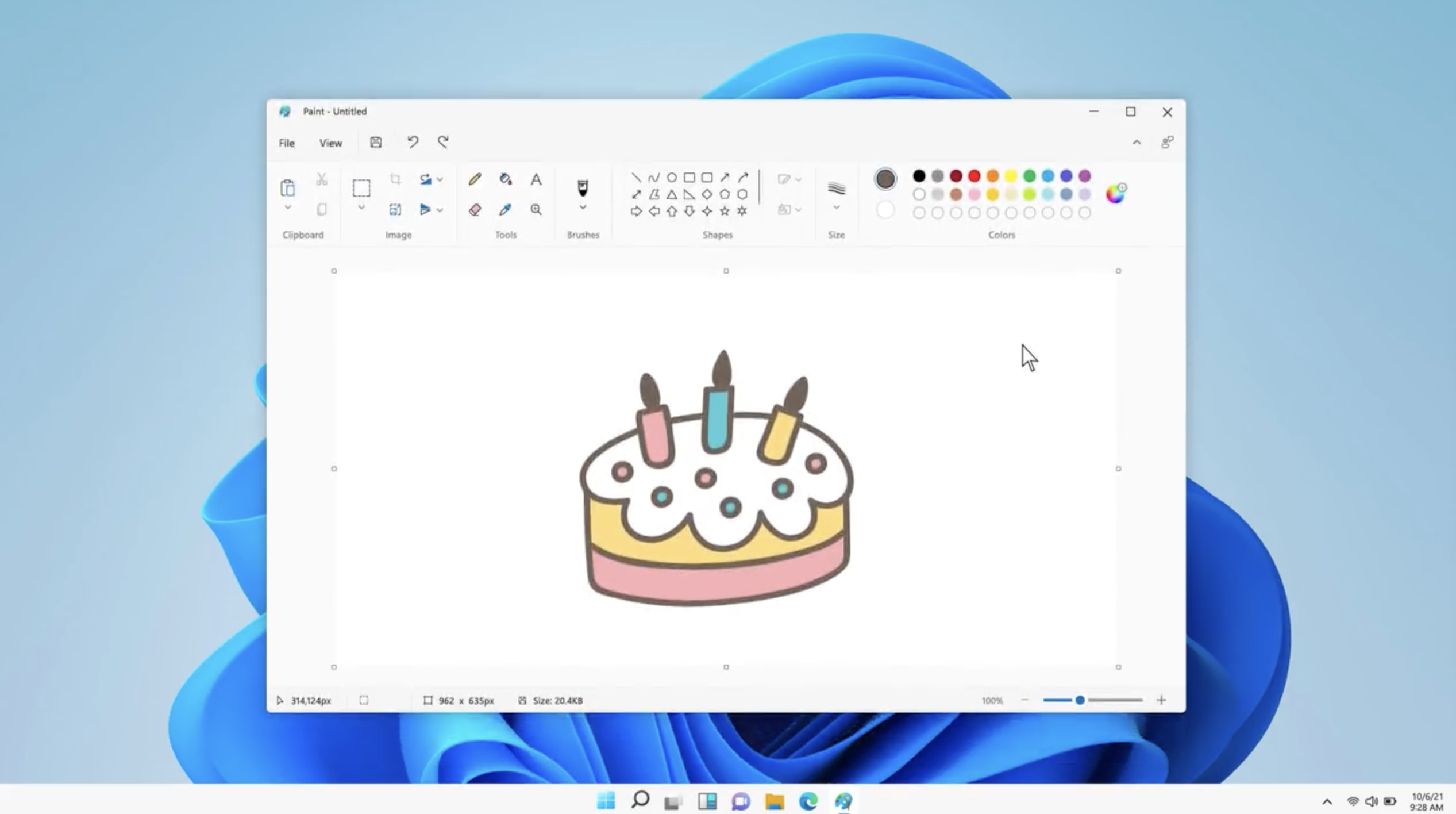Activate the Color 1 foreground swatch
1456x814 pixels.
(885, 179)
